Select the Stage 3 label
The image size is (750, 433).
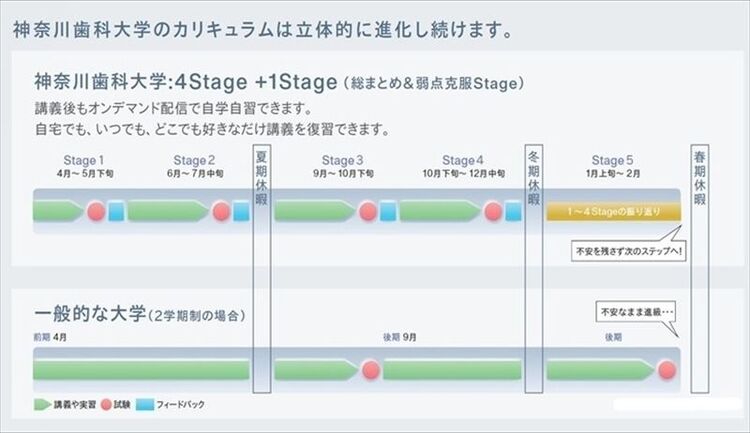[x=342, y=160]
